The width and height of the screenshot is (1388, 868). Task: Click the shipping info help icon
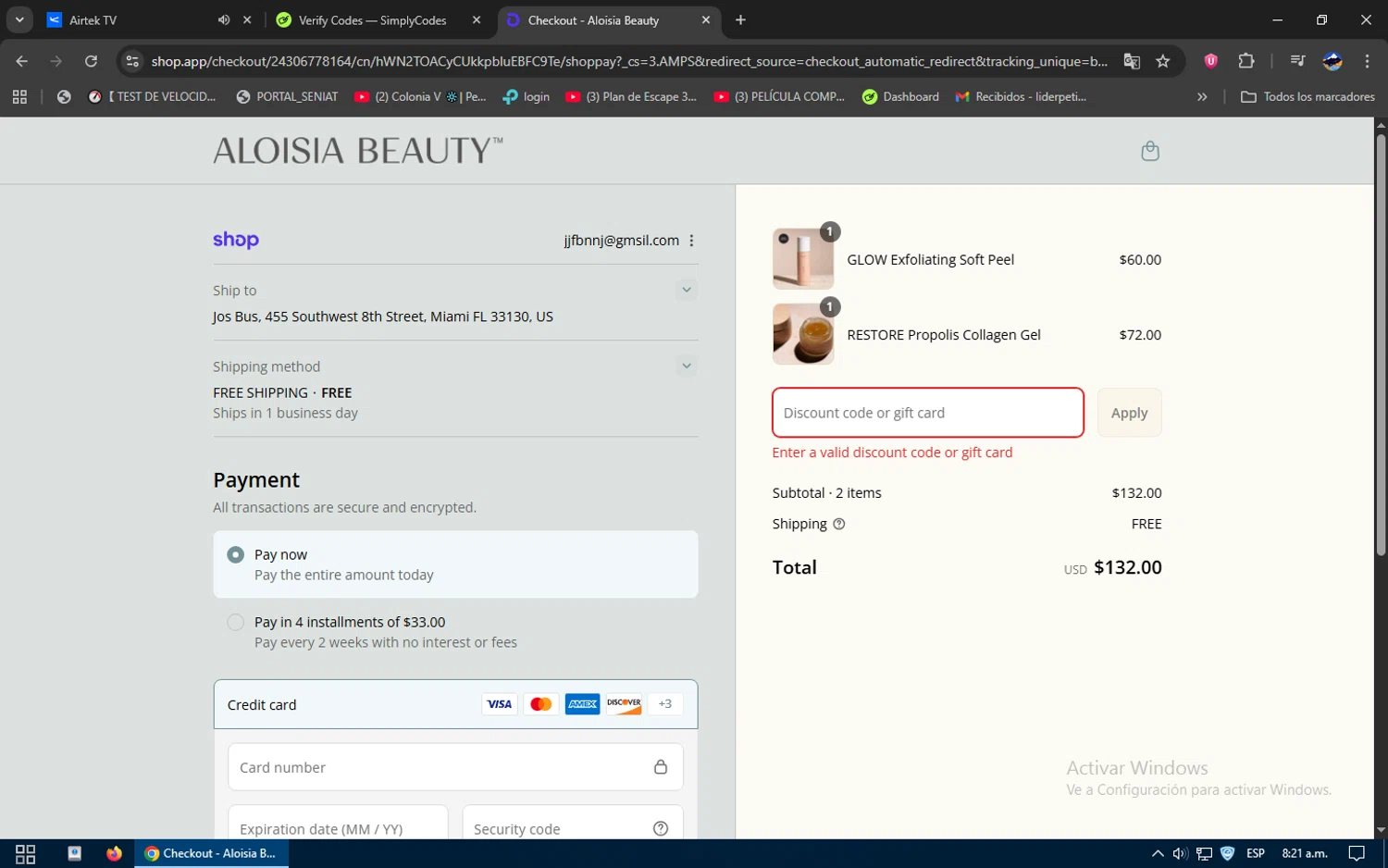839,524
